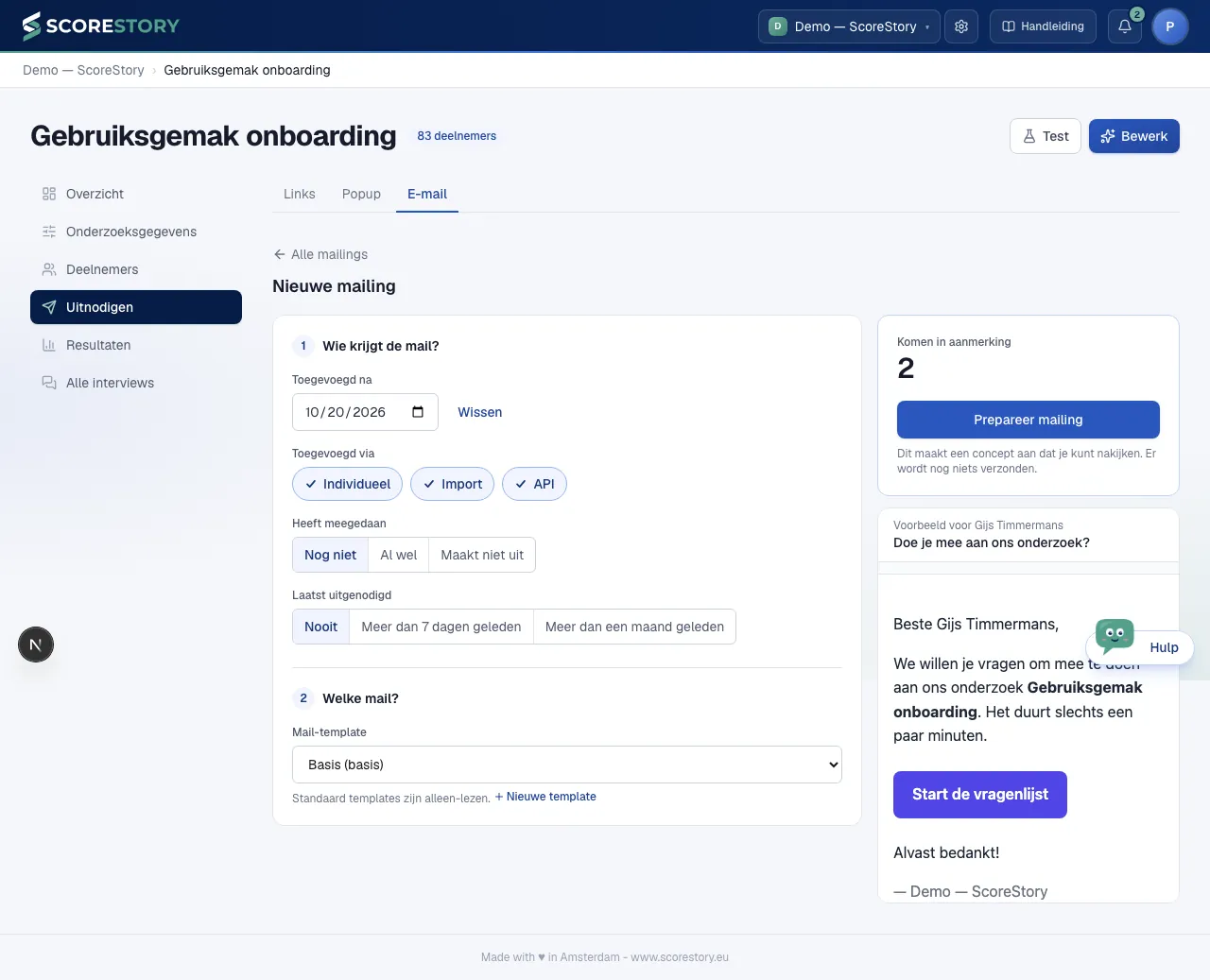Click the 'Toegevoegd na' date field

pos(365,412)
